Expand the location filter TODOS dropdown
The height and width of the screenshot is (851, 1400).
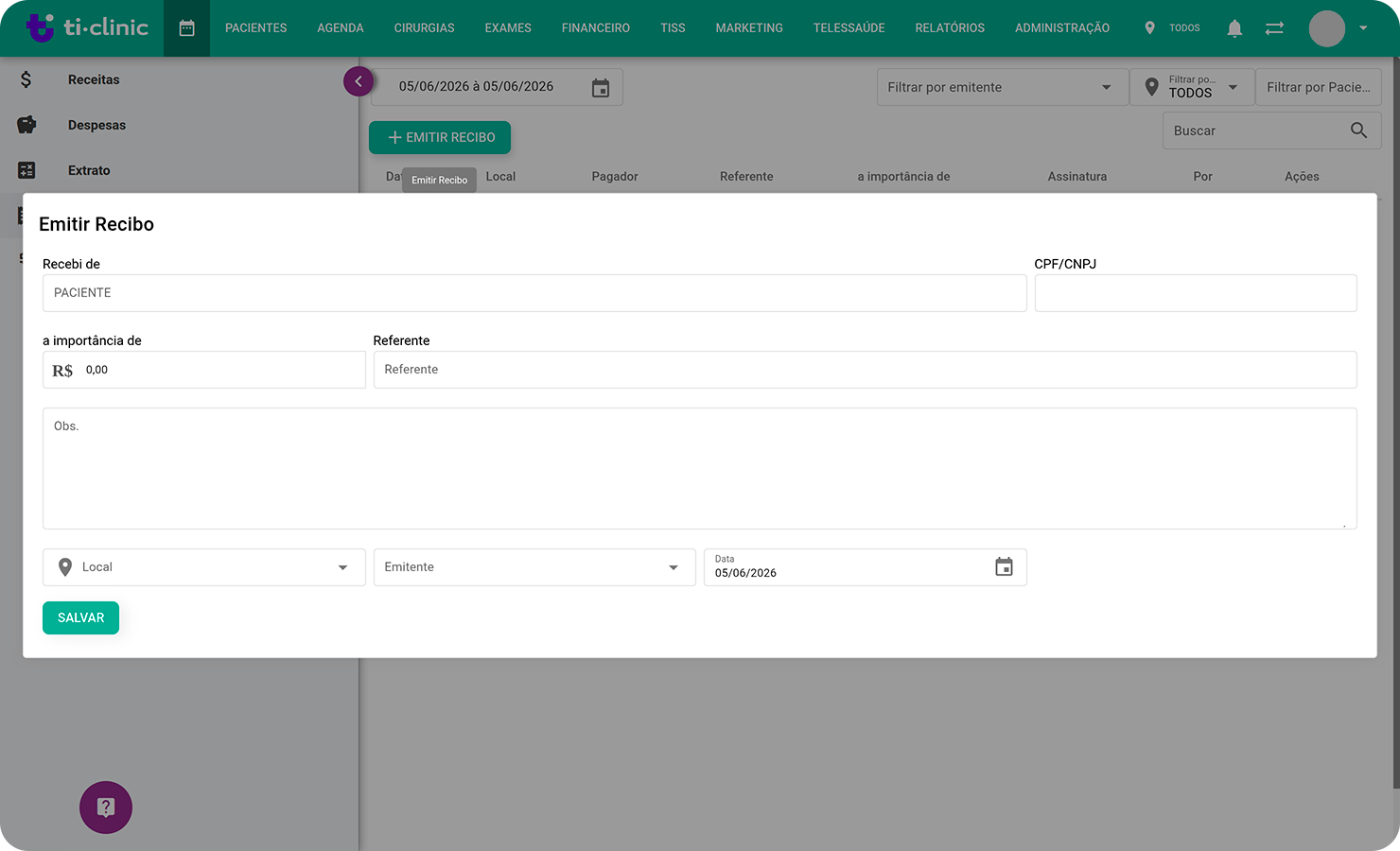tap(1192, 87)
